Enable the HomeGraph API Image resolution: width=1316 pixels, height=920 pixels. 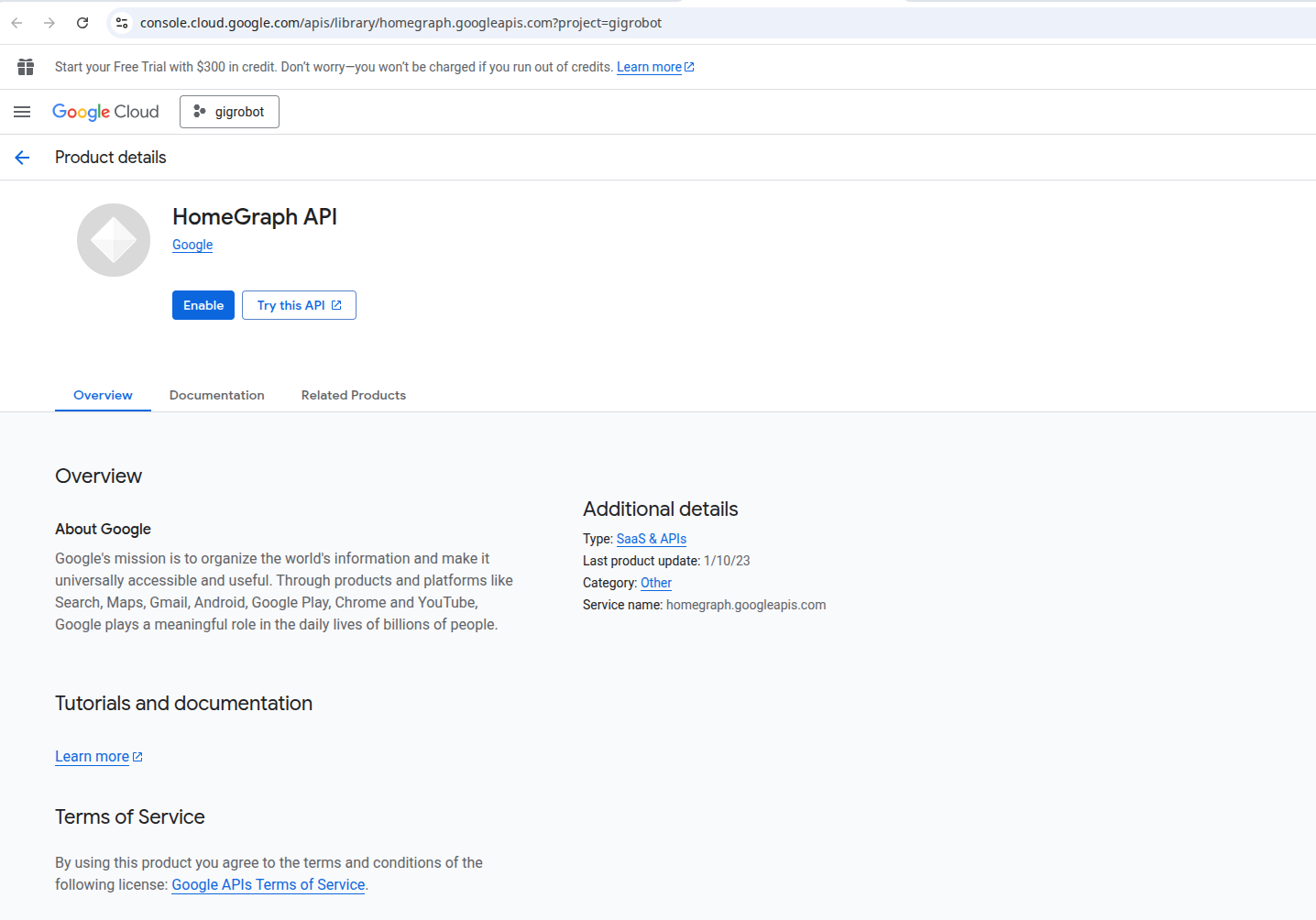(203, 305)
